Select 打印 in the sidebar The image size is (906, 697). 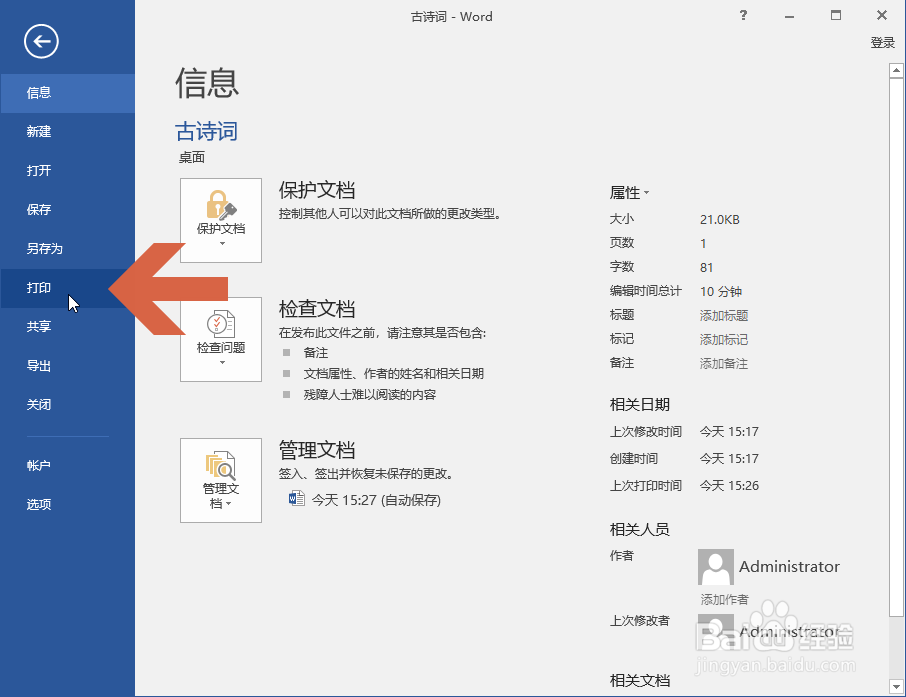pyautogui.click(x=38, y=287)
